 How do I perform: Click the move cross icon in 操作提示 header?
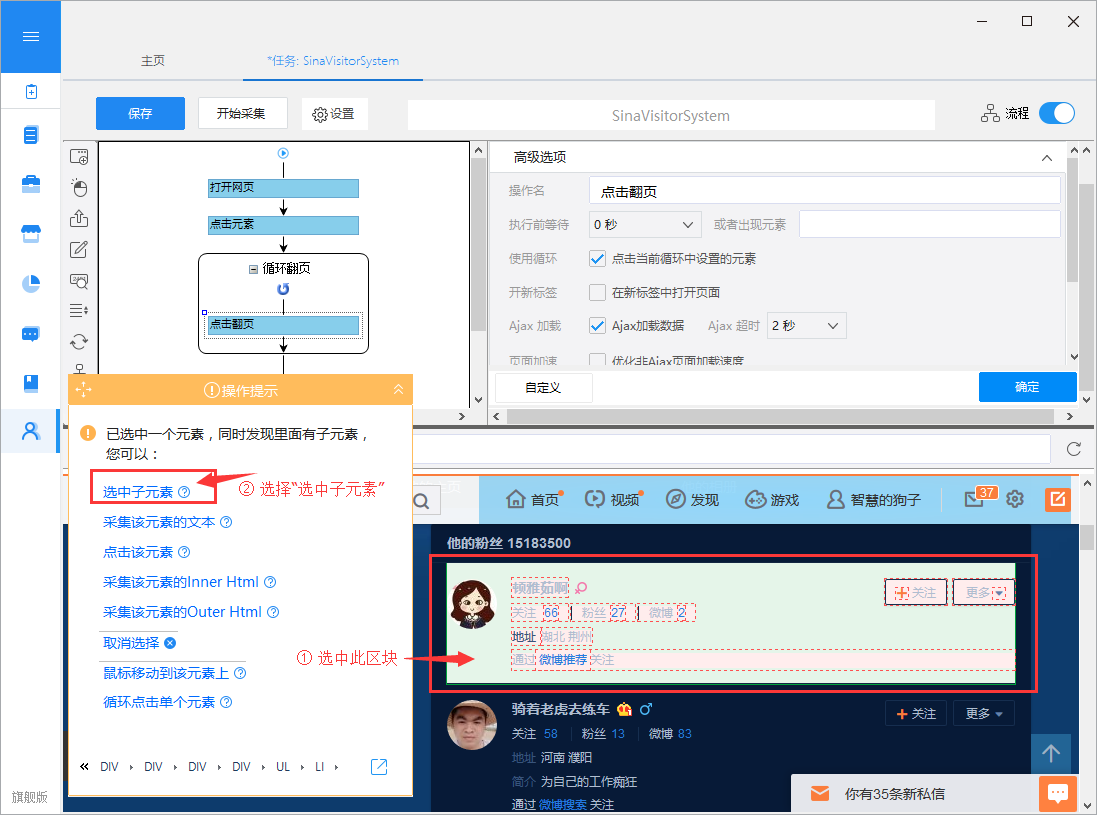pos(83,390)
